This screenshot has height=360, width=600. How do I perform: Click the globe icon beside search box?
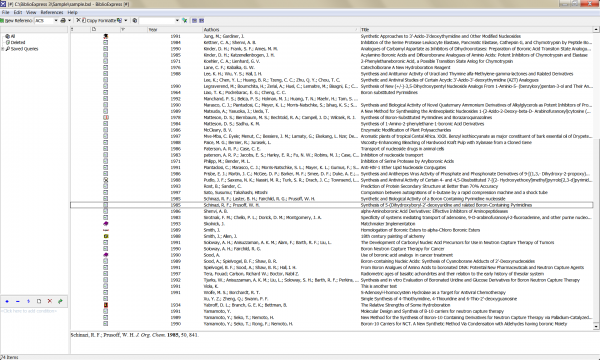pos(135,20)
